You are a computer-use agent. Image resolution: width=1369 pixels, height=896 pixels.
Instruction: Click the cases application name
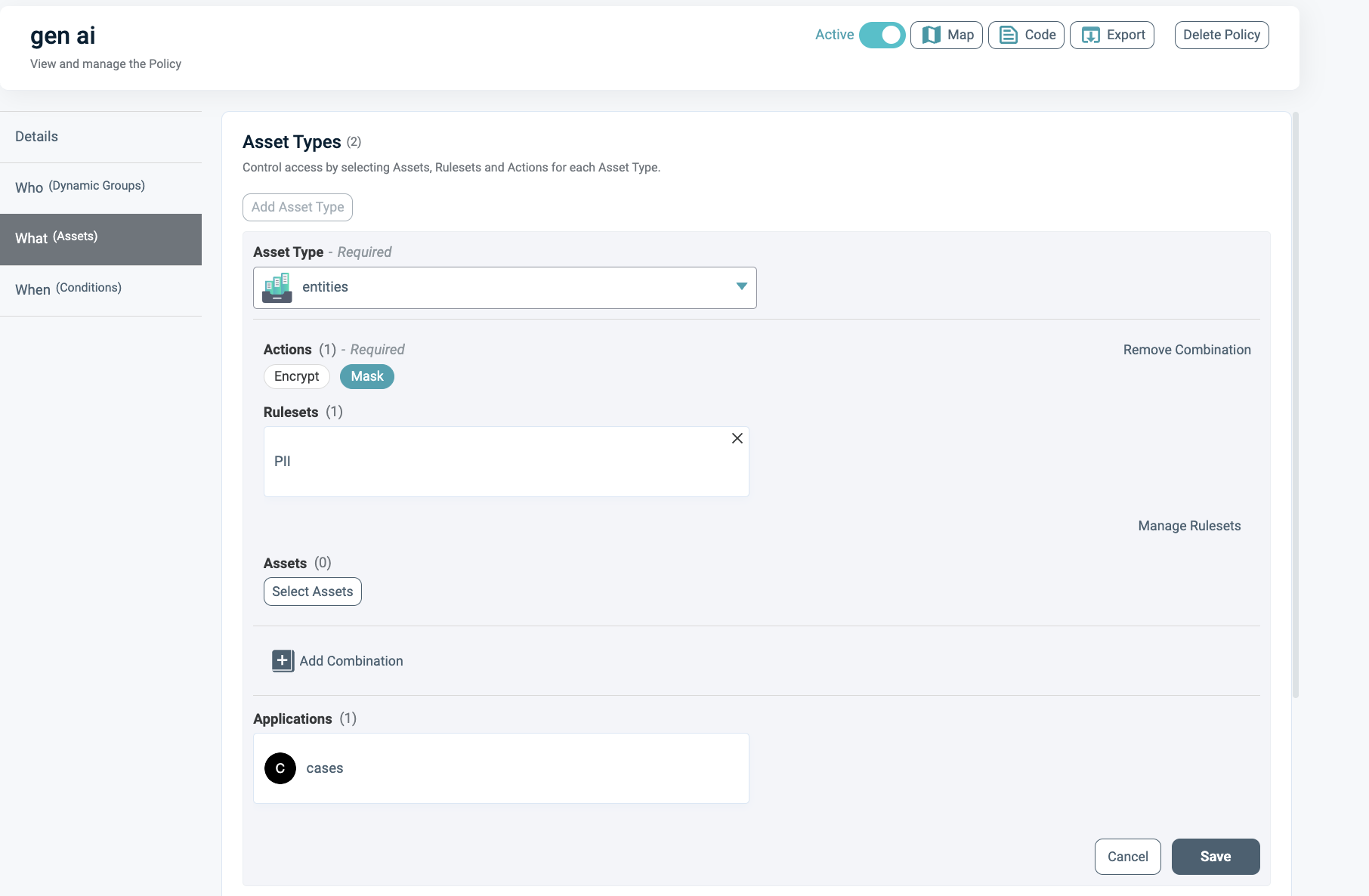[325, 768]
